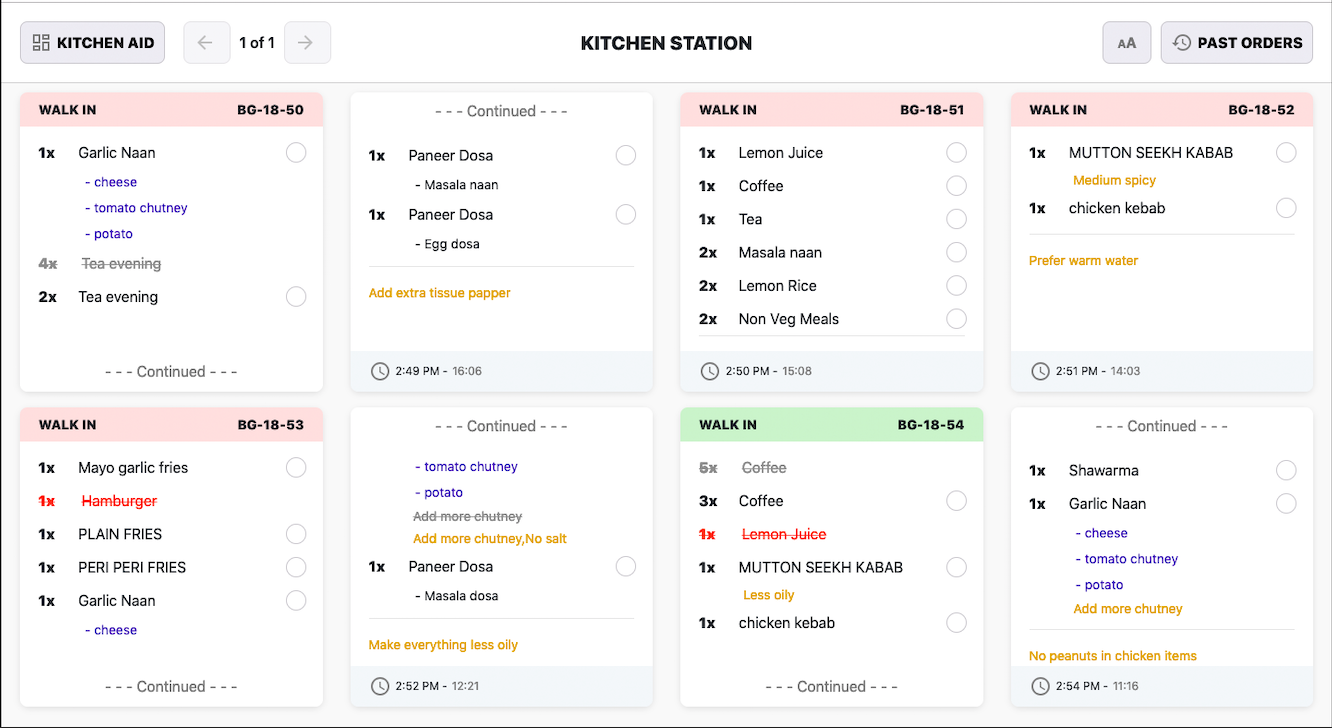This screenshot has width=1332, height=728.
Task: Select the back arrow navigation icon
Action: click(207, 42)
